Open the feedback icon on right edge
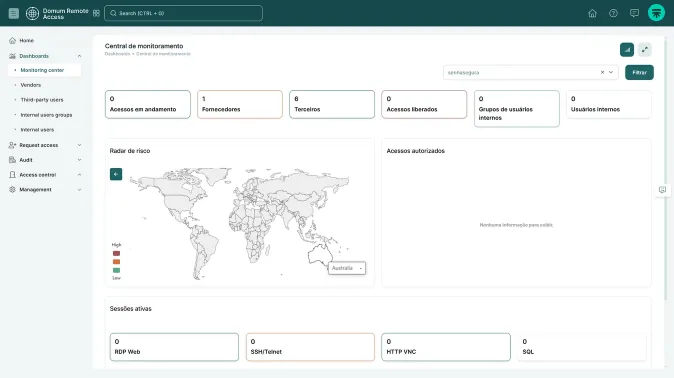Screen dimensions: 674x378 pos(662,190)
